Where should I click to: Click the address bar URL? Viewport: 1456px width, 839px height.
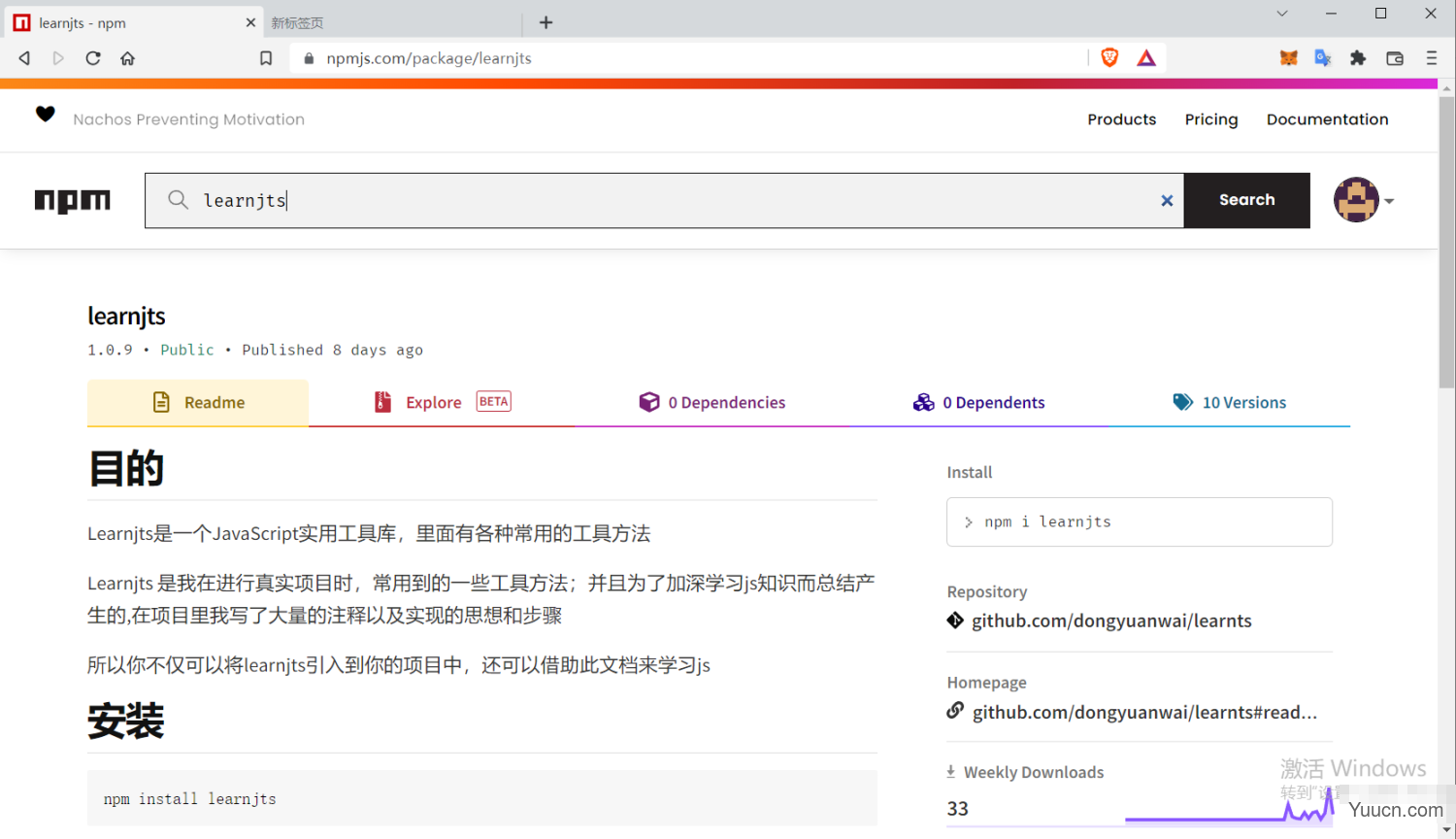coord(429,58)
